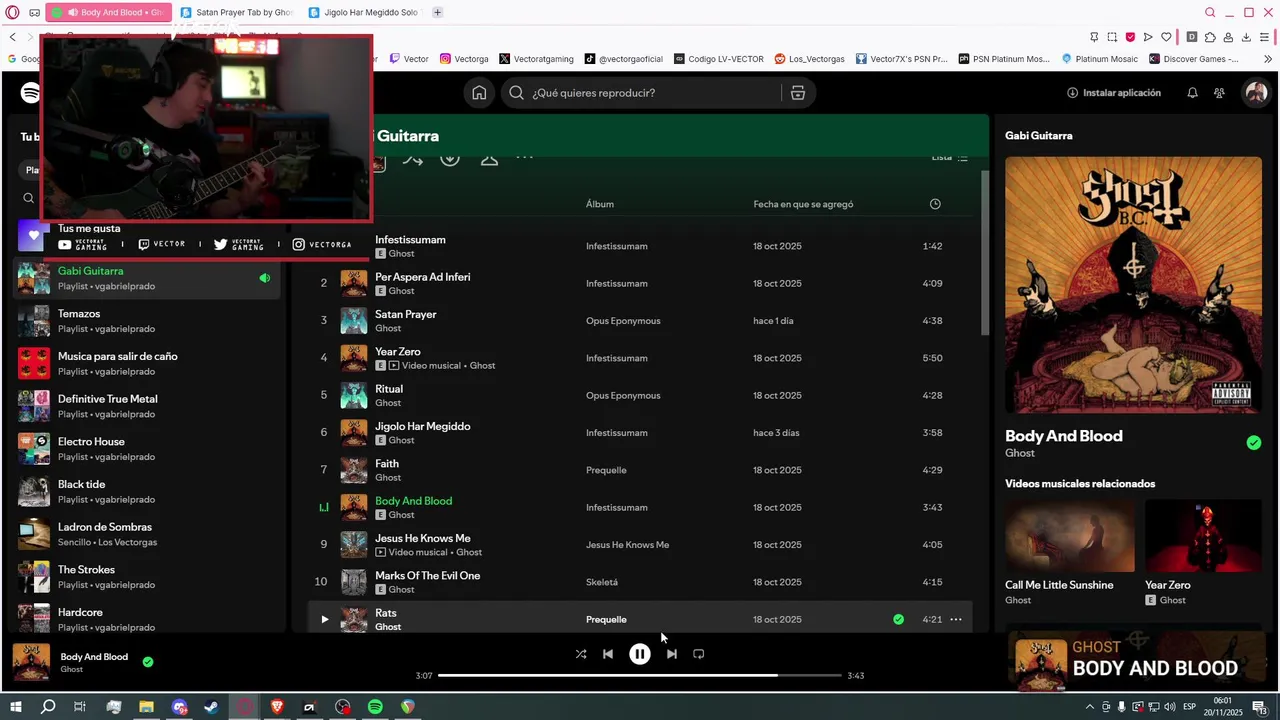This screenshot has width=1280, height=720.
Task: Open the Ghost artist link under the right-panel Body And Blood title
Action: (x=1020, y=453)
